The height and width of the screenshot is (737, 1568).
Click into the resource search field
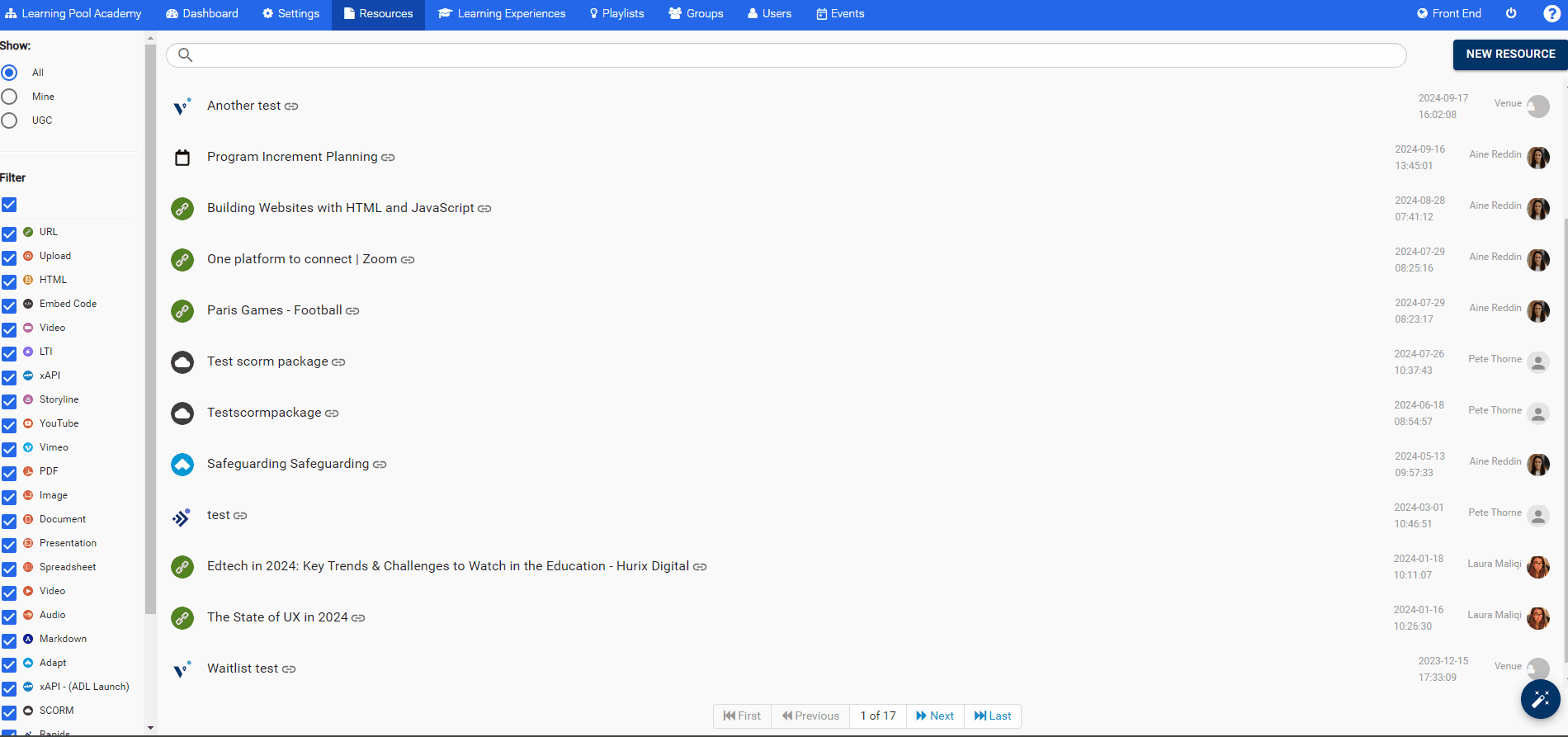pyautogui.click(x=786, y=55)
